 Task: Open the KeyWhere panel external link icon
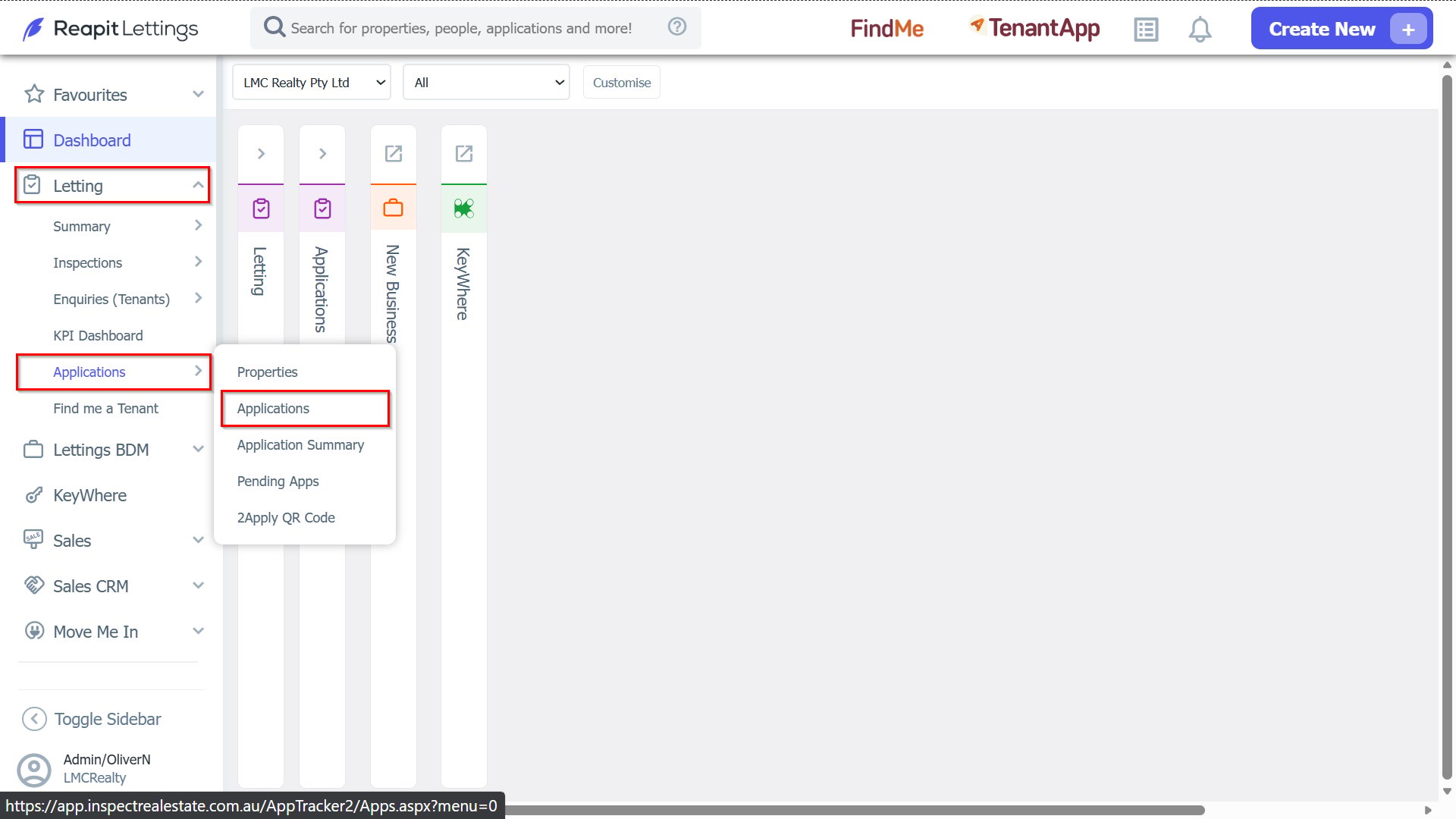[x=464, y=154]
